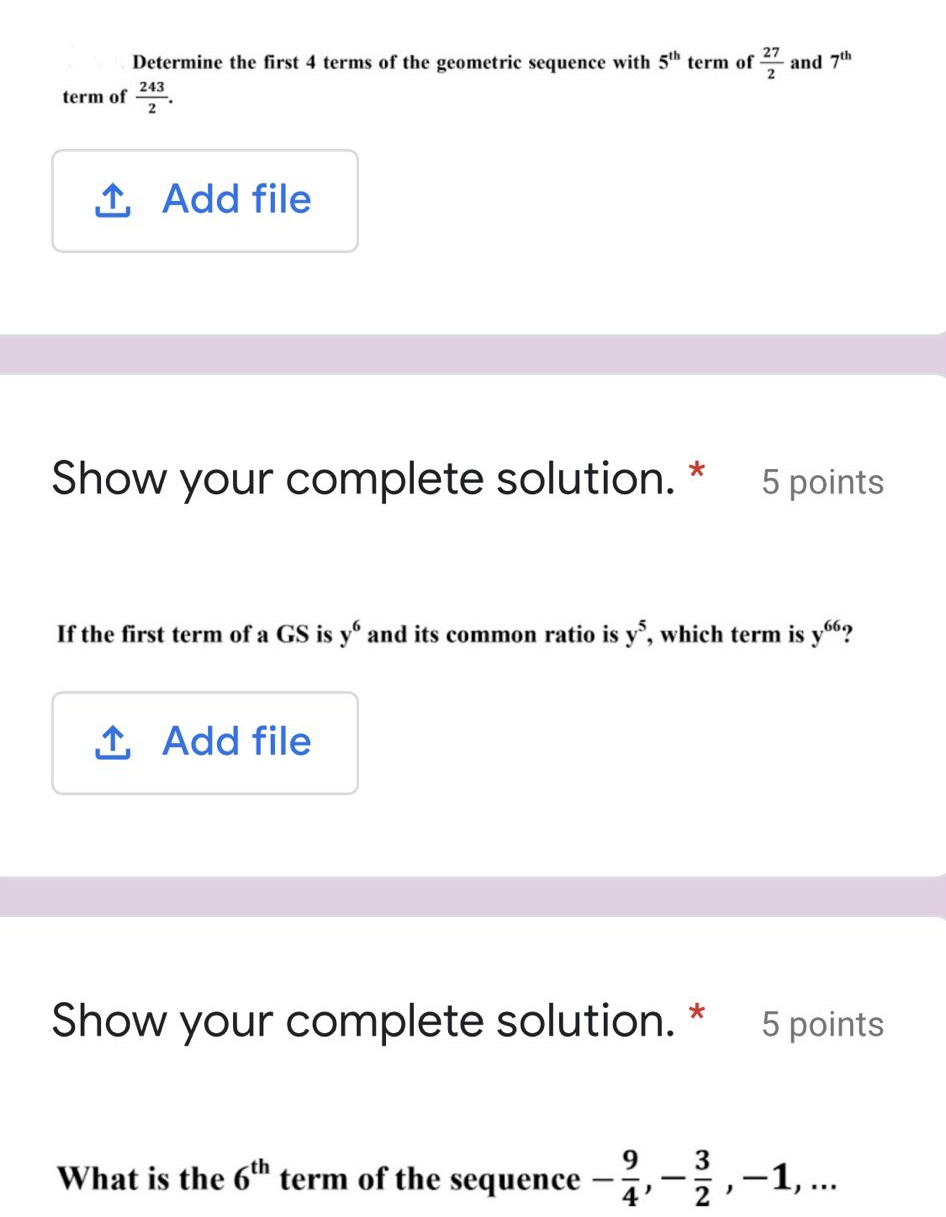946x1217 pixels.
Task: Click the red required asterisk on the first solution heading
Action: click(x=698, y=472)
